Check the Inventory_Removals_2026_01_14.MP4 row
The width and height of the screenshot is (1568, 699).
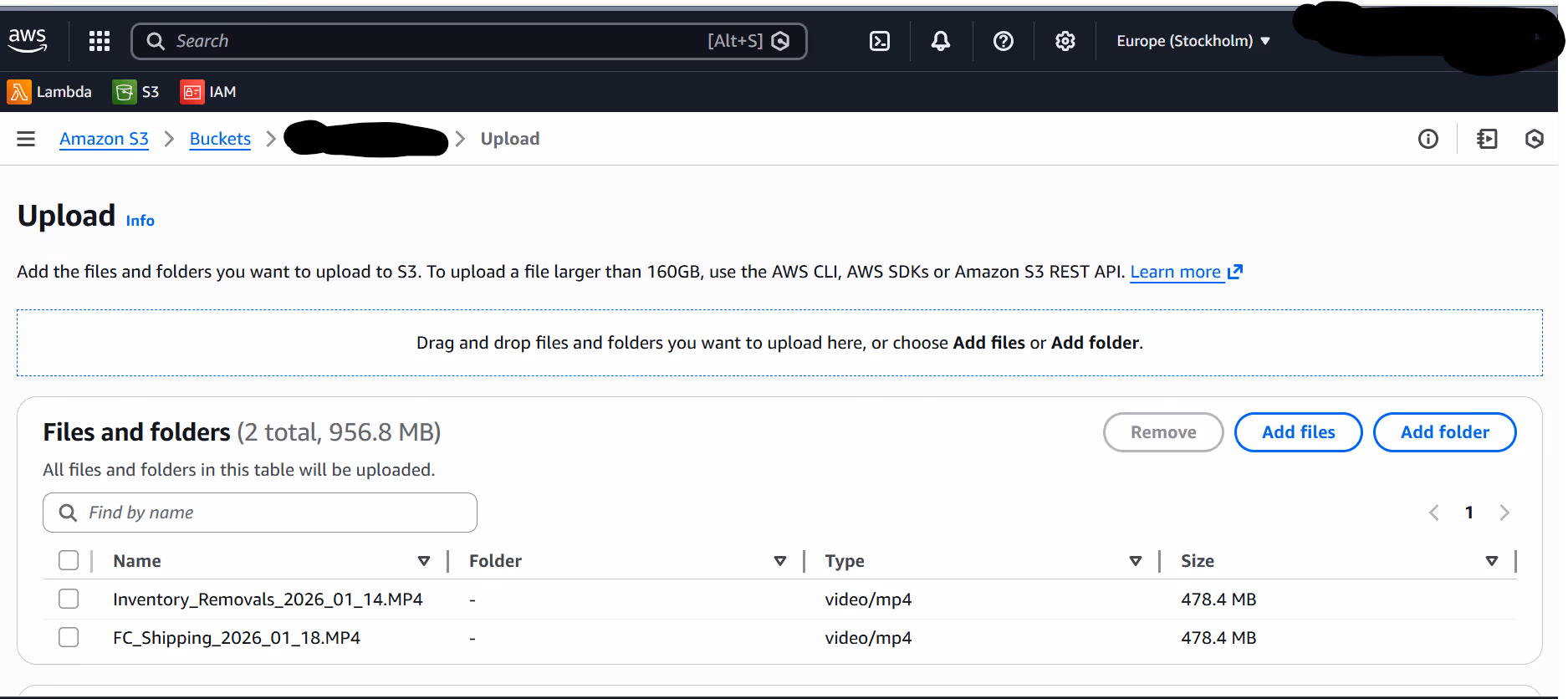[x=69, y=599]
